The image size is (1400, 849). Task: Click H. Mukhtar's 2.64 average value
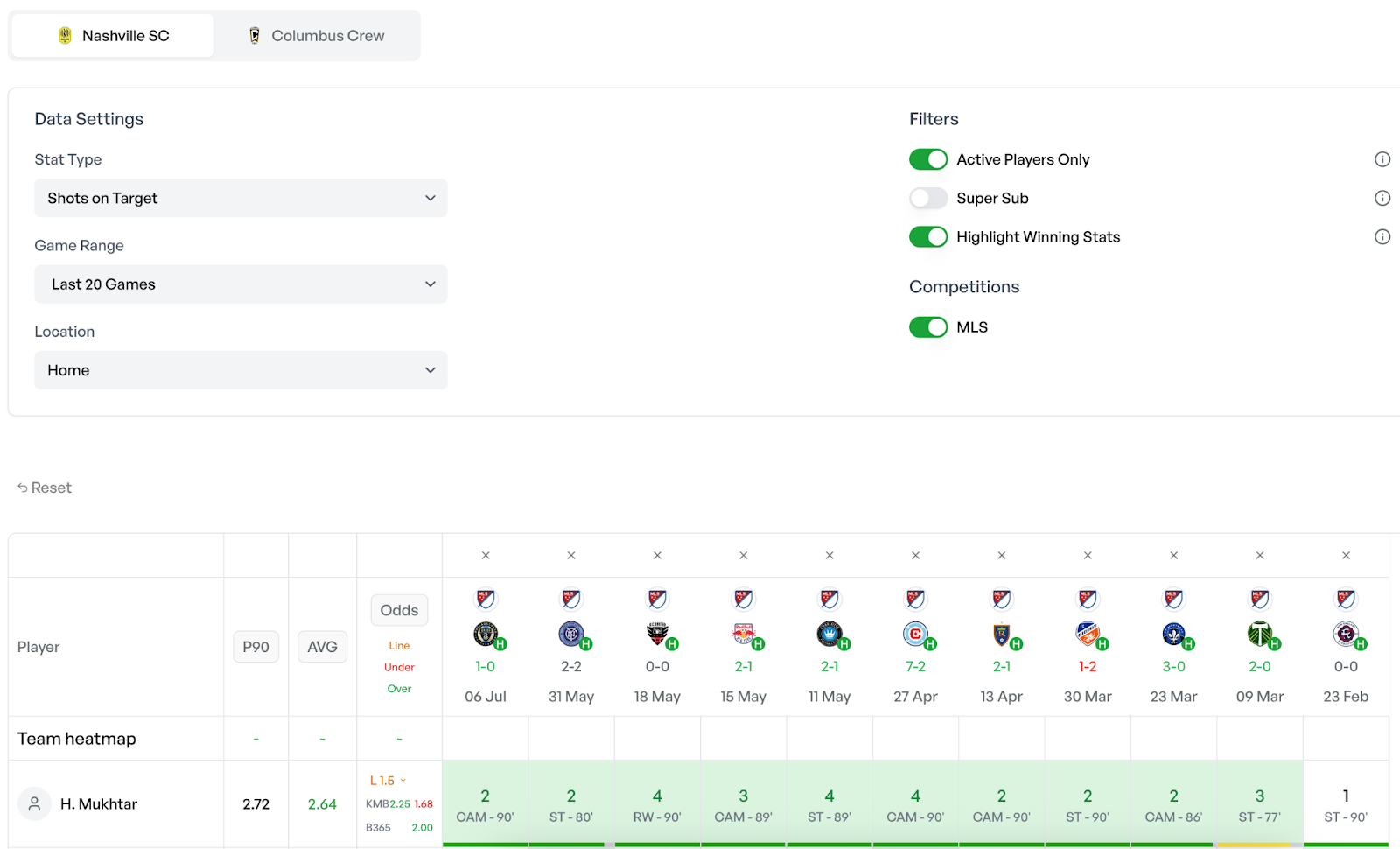tap(322, 803)
